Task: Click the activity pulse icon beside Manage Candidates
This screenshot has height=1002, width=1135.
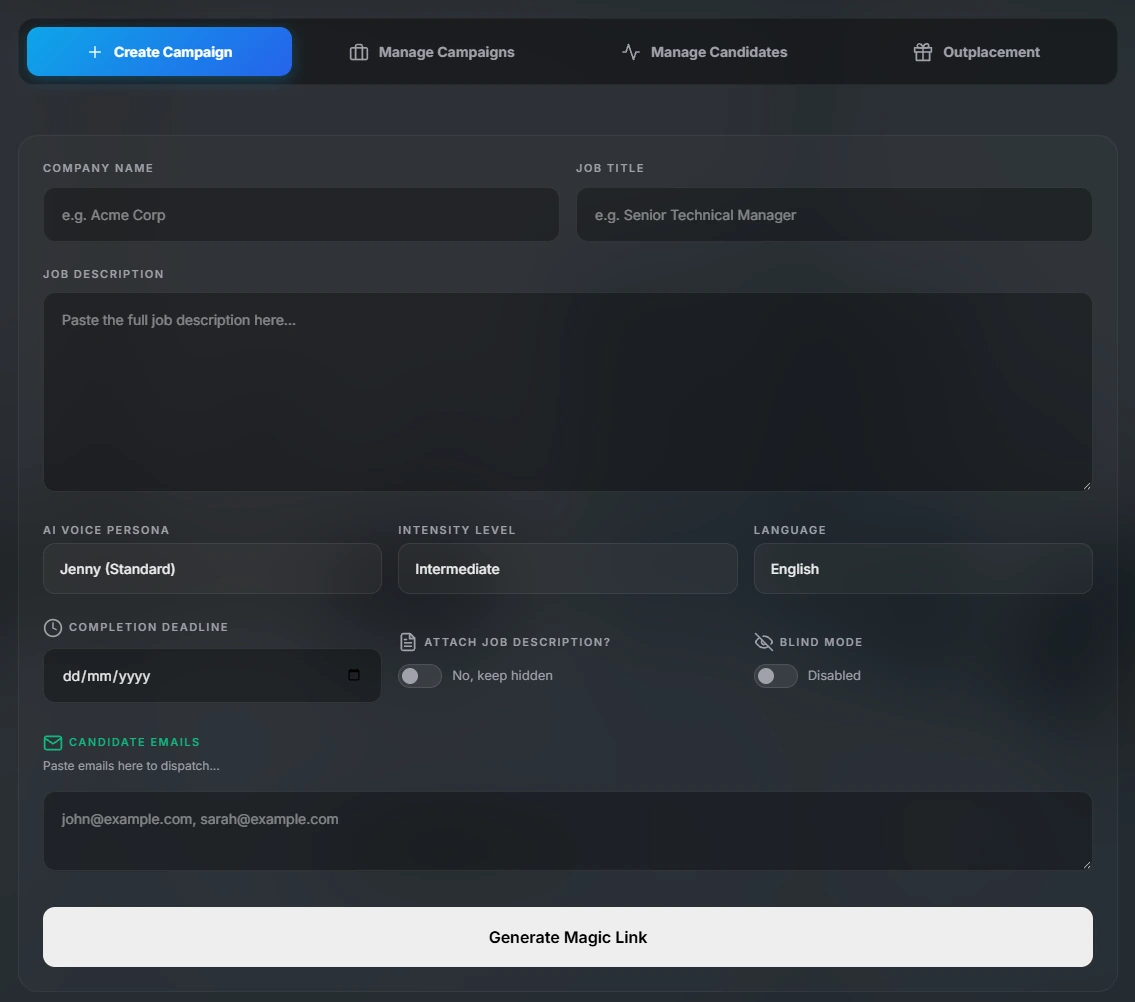Action: click(630, 52)
